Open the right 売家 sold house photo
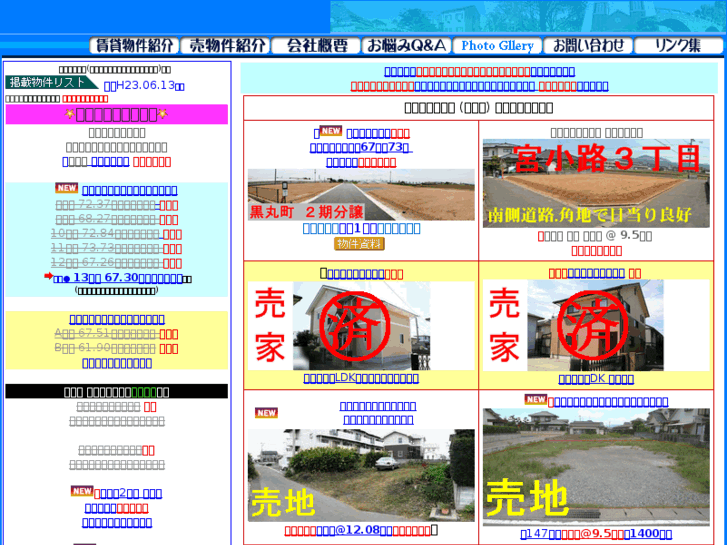 tap(596, 326)
